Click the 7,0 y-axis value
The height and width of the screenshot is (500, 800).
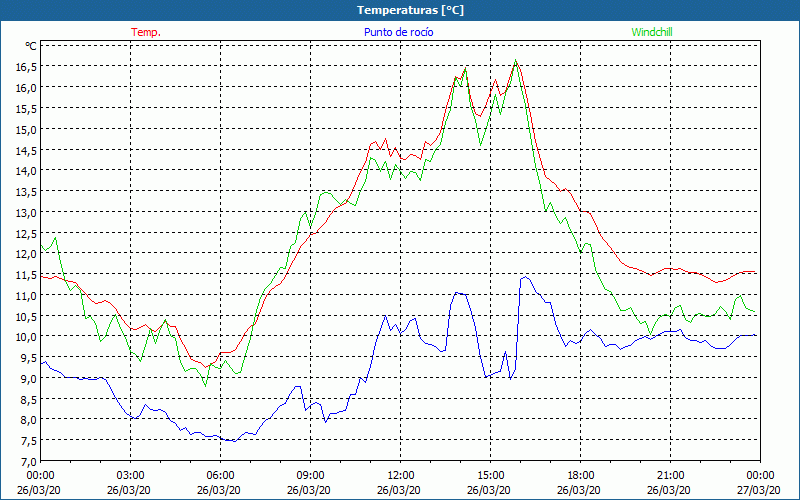pyautogui.click(x=28, y=462)
